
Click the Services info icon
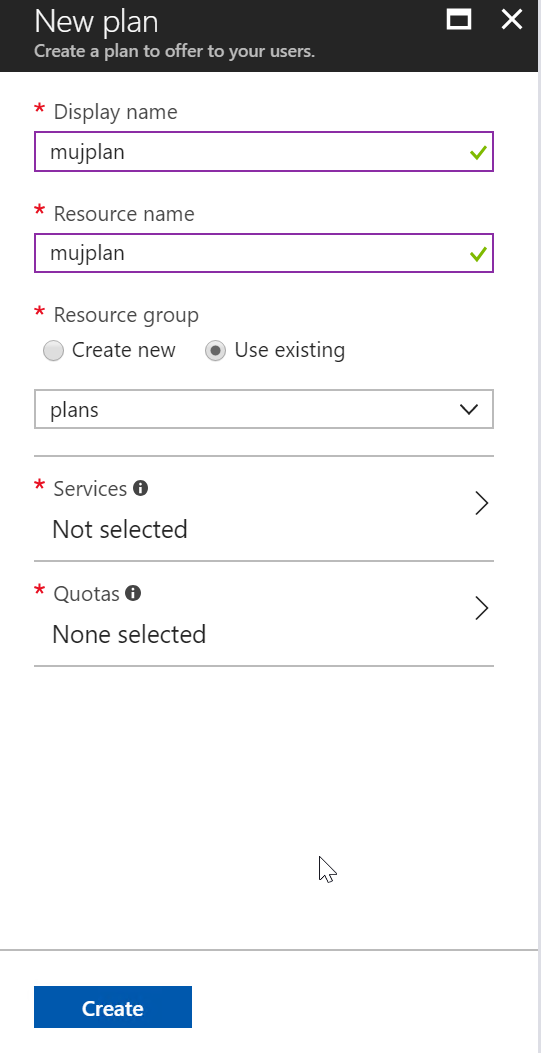pos(140,488)
